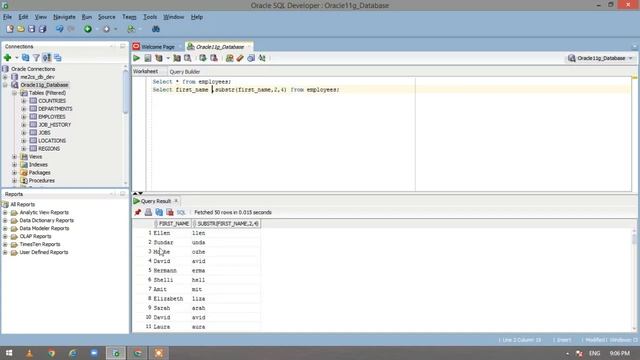The width and height of the screenshot is (640, 360).
Task: Select the DEPARTMENTS table in tree
Action: [55, 109]
